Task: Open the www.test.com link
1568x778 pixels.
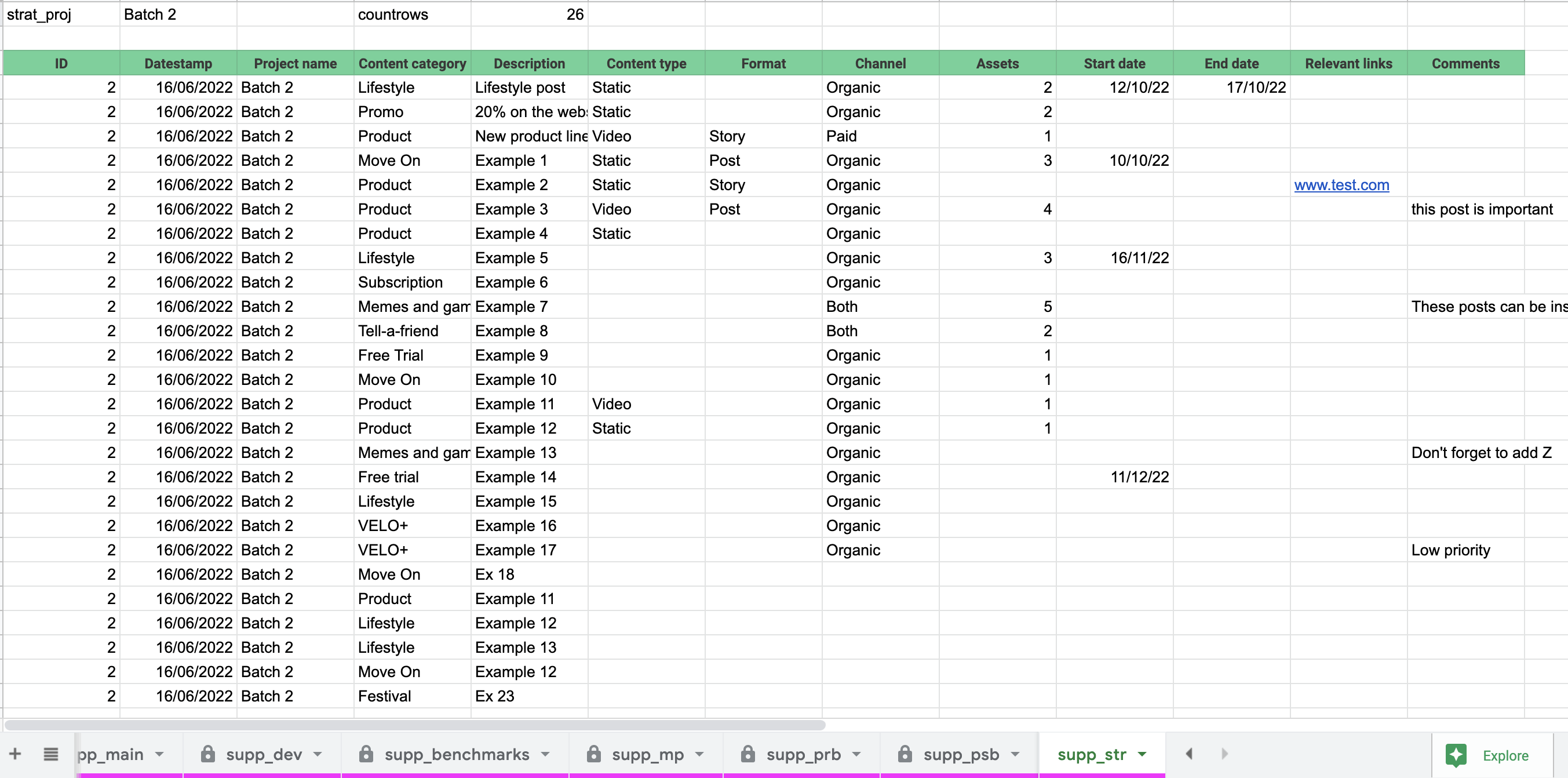Action: pos(1341,185)
